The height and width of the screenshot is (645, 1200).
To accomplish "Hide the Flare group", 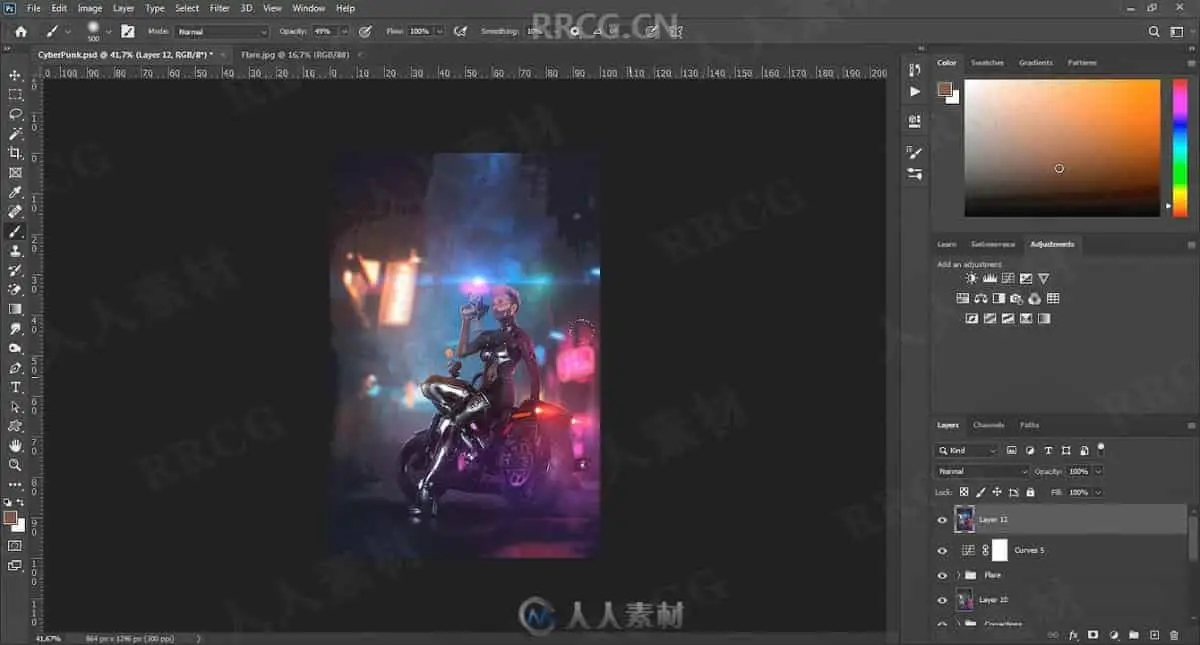I will [942, 575].
